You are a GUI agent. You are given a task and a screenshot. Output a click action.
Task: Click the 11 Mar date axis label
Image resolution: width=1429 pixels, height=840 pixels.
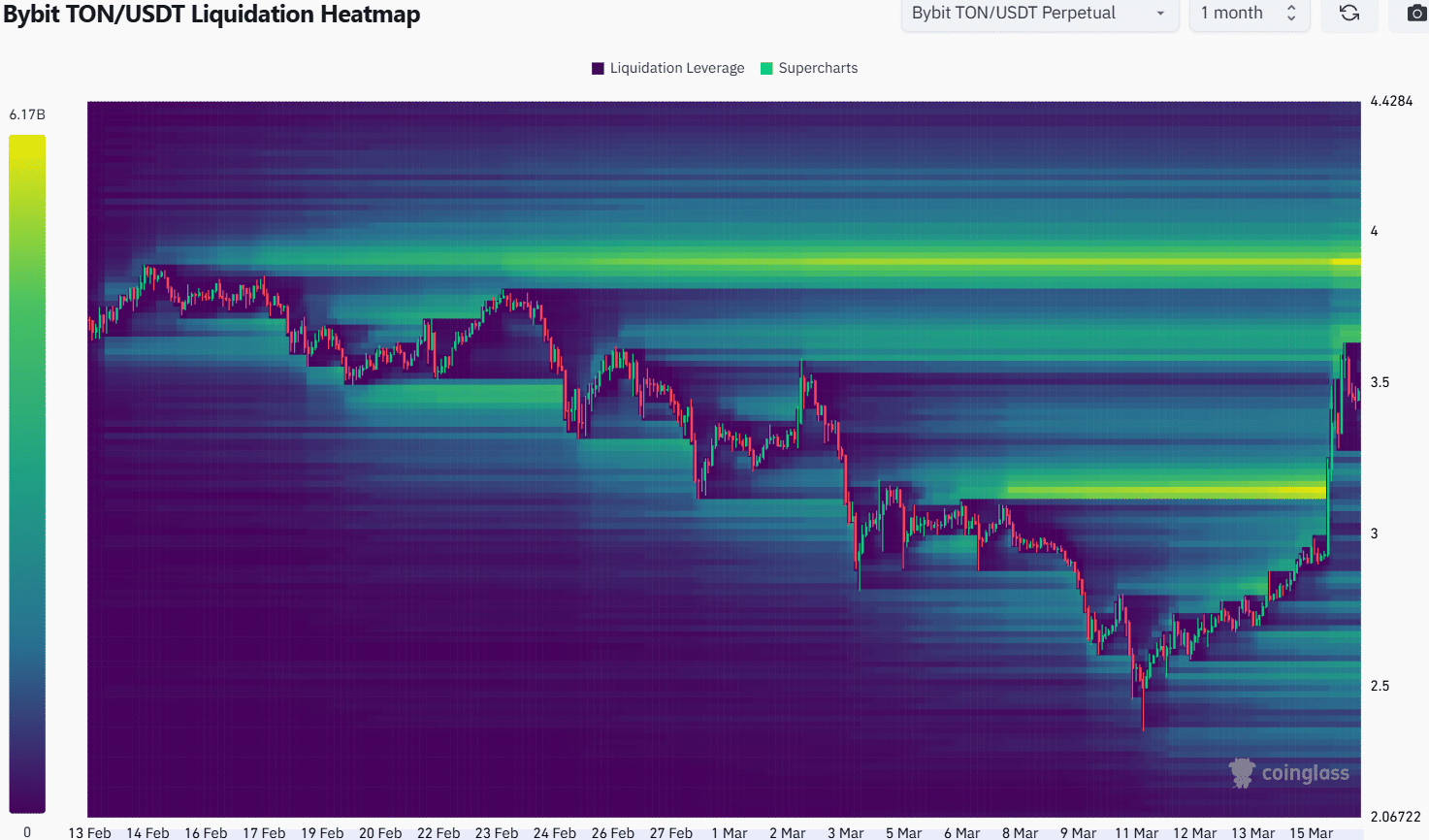(1137, 832)
